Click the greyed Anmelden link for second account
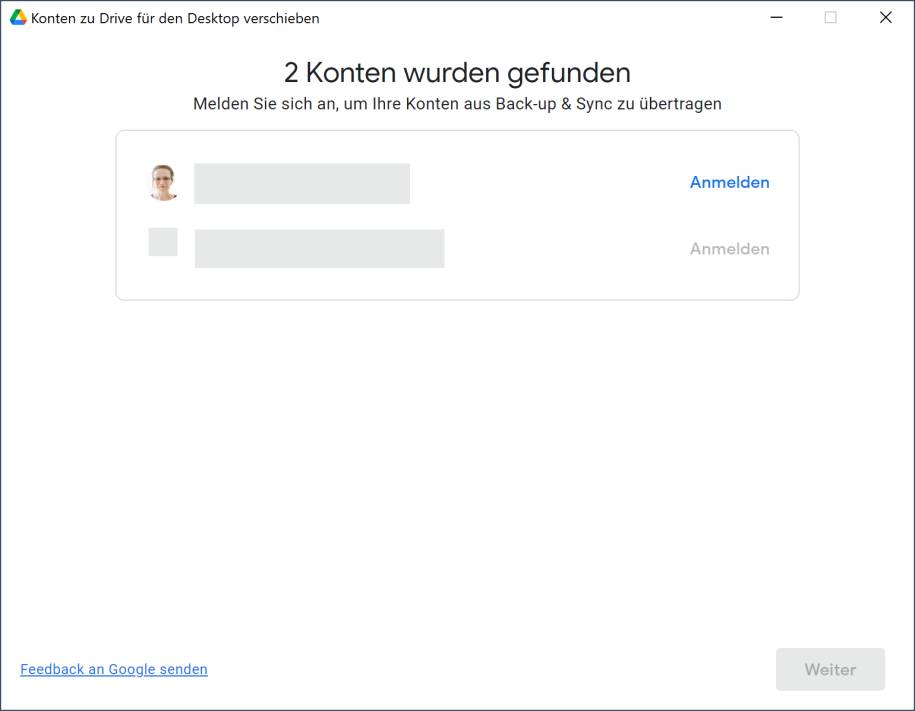The height and width of the screenshot is (711, 915). [729, 249]
